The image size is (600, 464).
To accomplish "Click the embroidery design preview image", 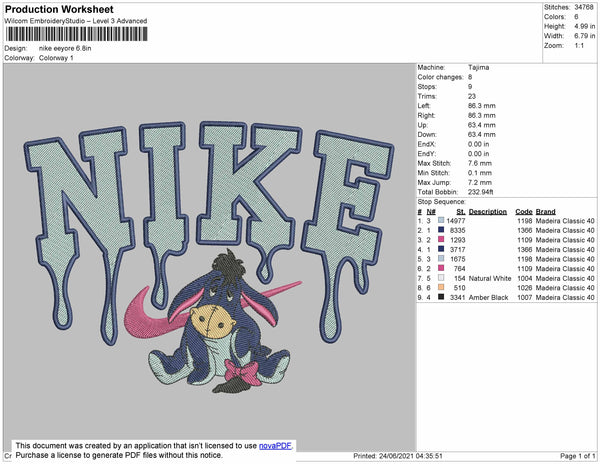I will 209,258.
